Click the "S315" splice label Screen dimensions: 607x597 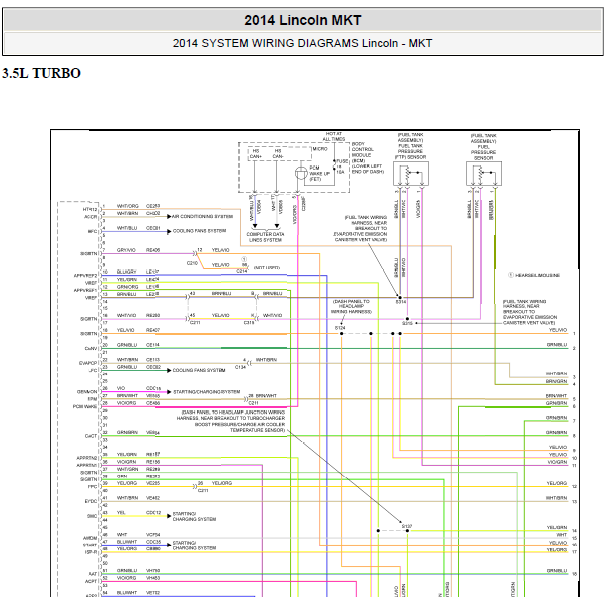(407, 323)
